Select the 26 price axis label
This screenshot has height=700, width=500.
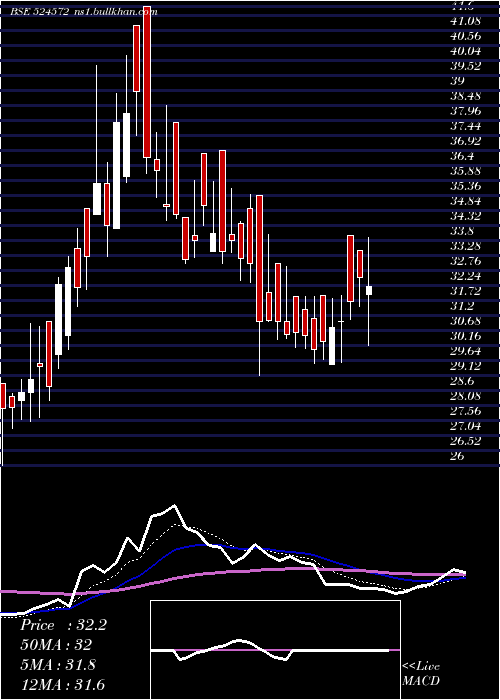[x=458, y=456]
